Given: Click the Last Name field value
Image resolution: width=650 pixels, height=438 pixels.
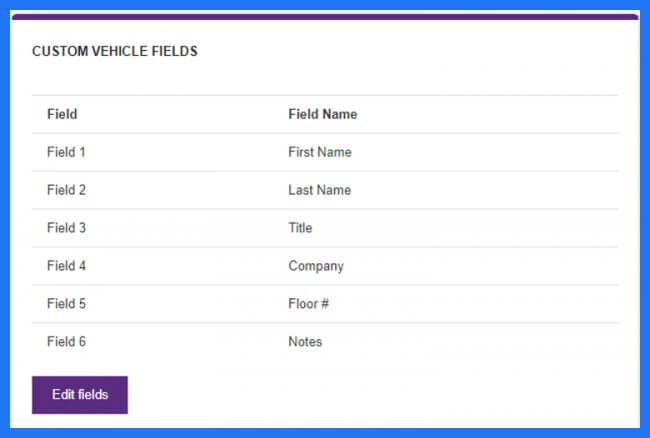Looking at the screenshot, I should (320, 190).
